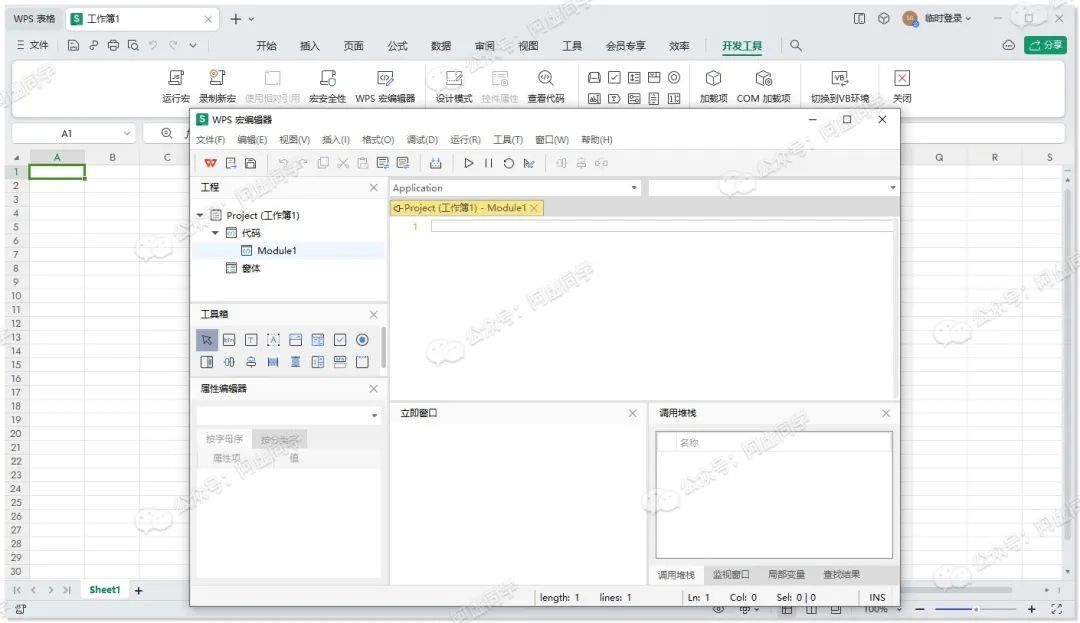The width and height of the screenshot is (1080, 623).
Task: Toggle 使用相对引用 in the ribbon
Action: click(272, 85)
